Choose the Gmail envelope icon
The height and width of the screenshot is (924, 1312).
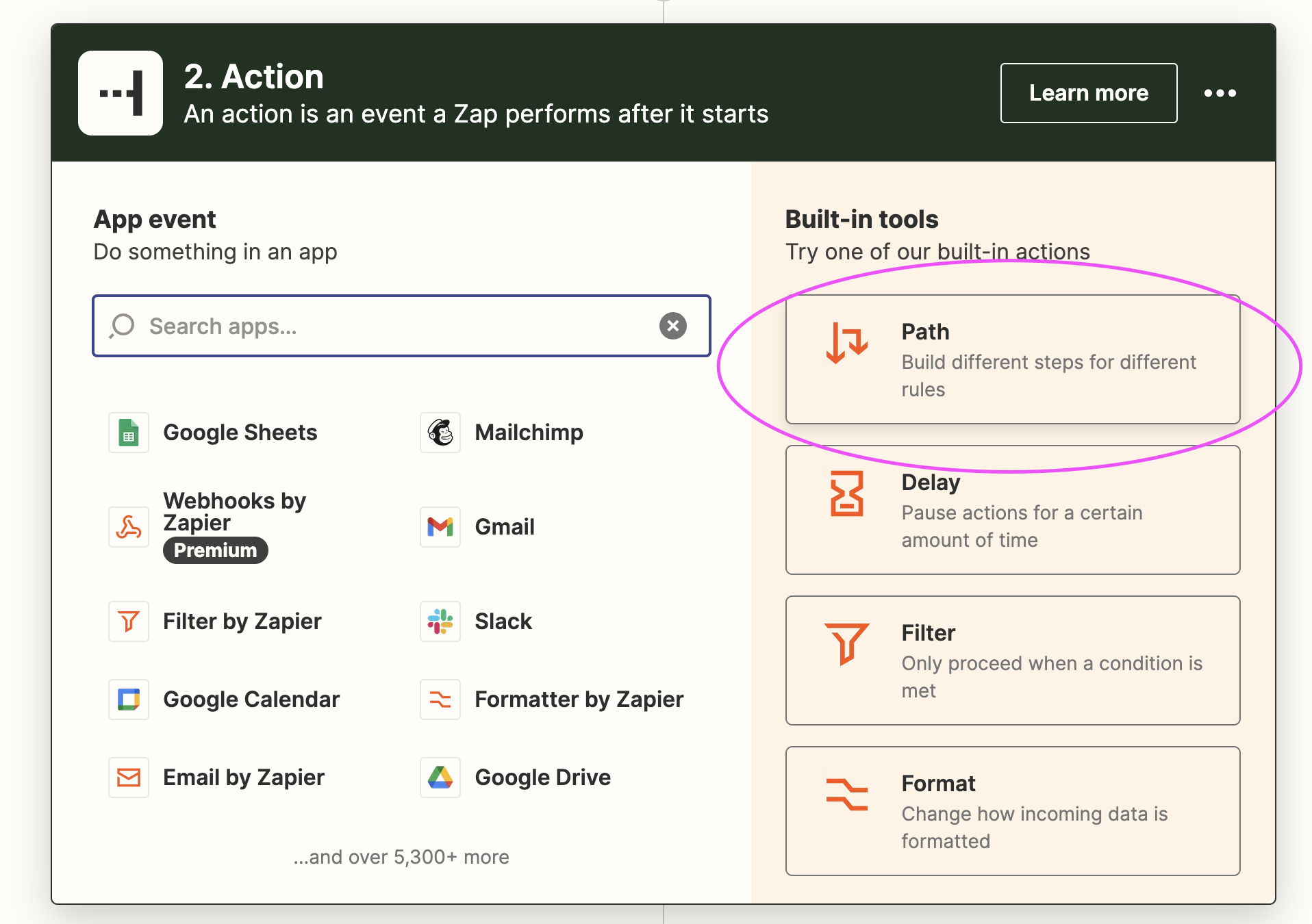(x=440, y=527)
